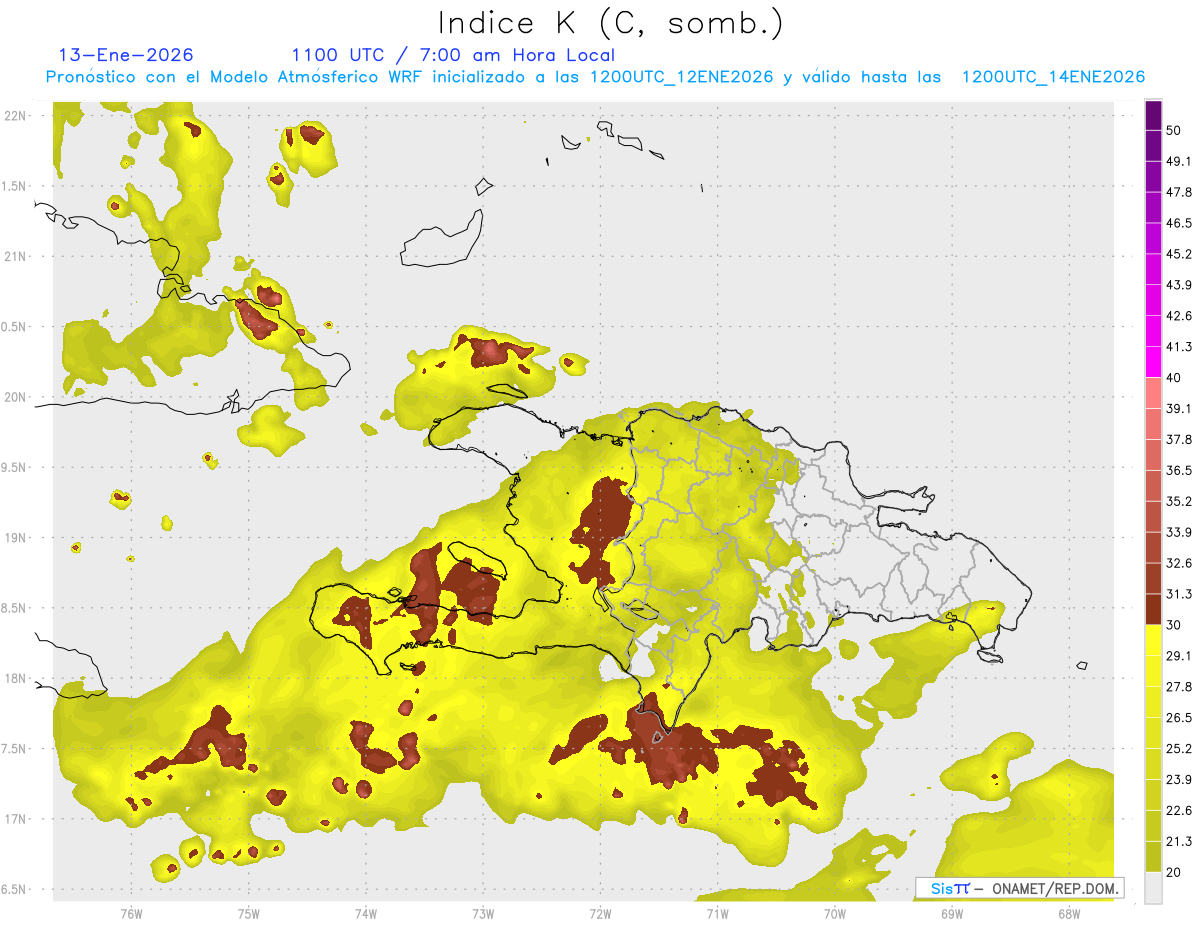Select the 70W longitude label
Viewport: 1200px width, 927px height.
(x=835, y=913)
